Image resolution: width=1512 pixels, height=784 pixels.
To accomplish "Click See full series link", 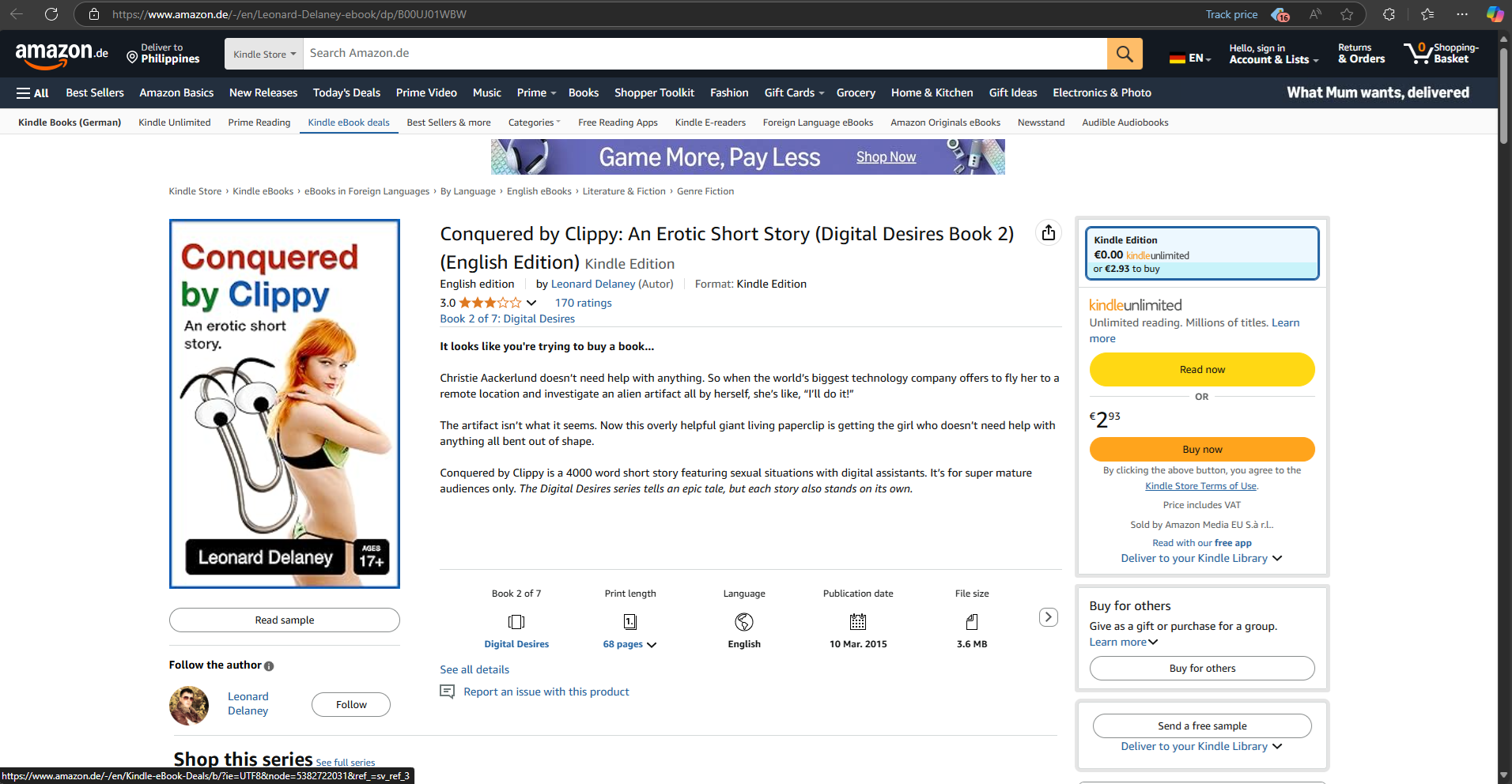I will [346, 763].
